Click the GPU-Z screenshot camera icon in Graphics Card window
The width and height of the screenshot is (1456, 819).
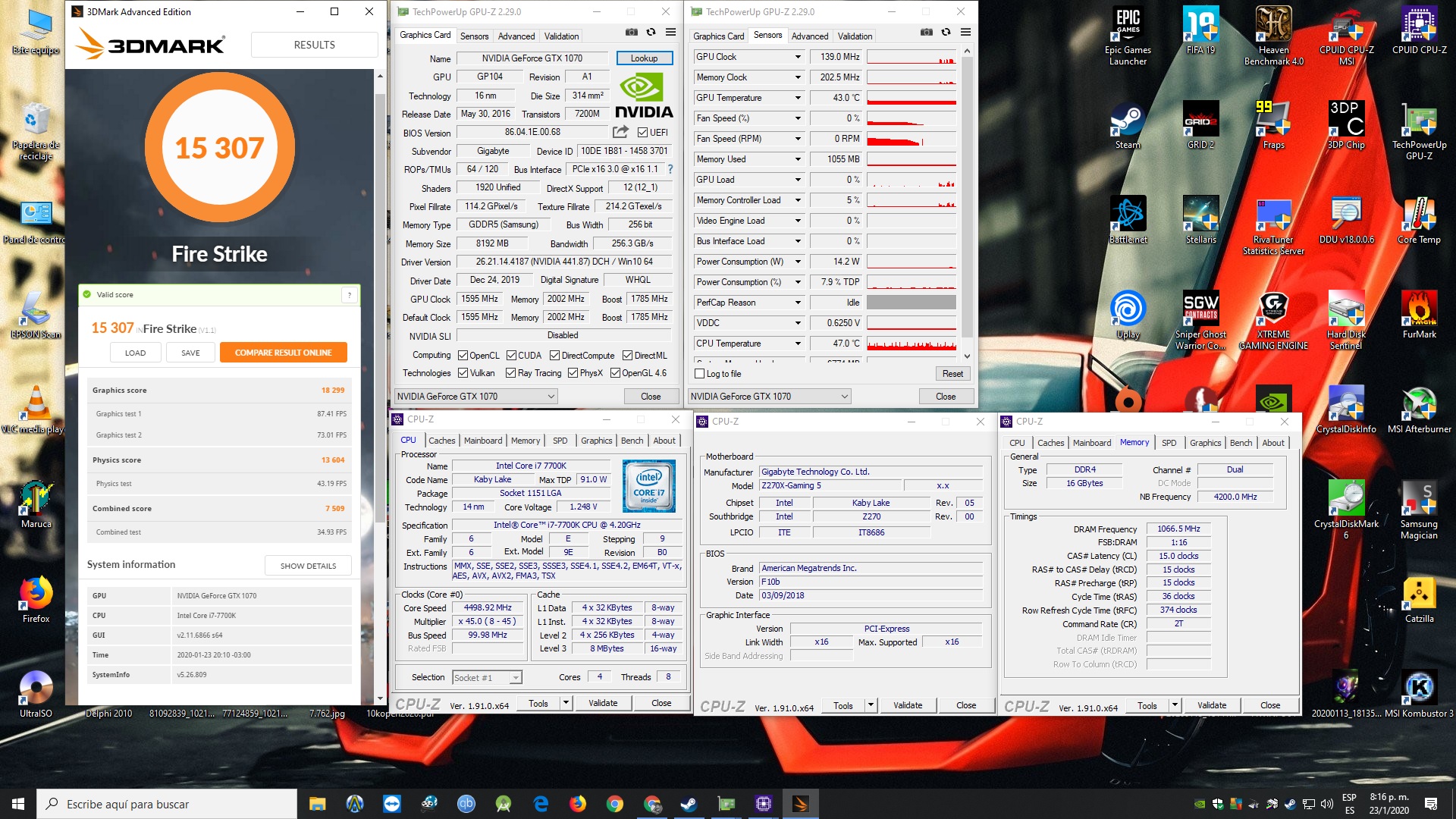631,33
